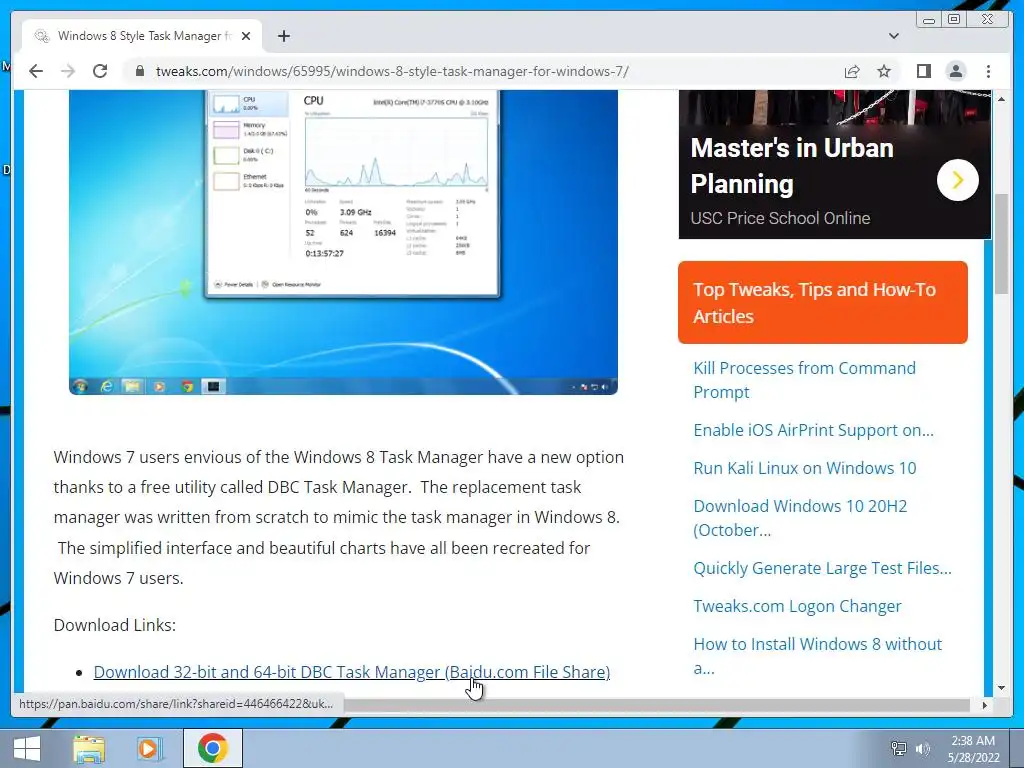Open a new tab
The width and height of the screenshot is (1024, 768).
283,36
